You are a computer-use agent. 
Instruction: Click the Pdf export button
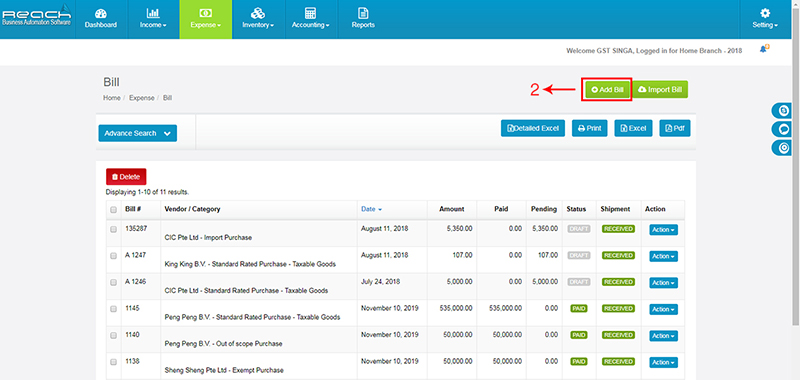pyautogui.click(x=674, y=128)
